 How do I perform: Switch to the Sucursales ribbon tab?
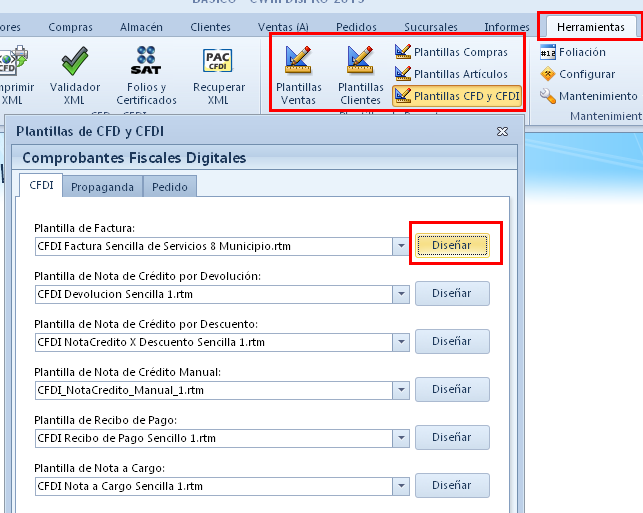pyautogui.click(x=431, y=27)
